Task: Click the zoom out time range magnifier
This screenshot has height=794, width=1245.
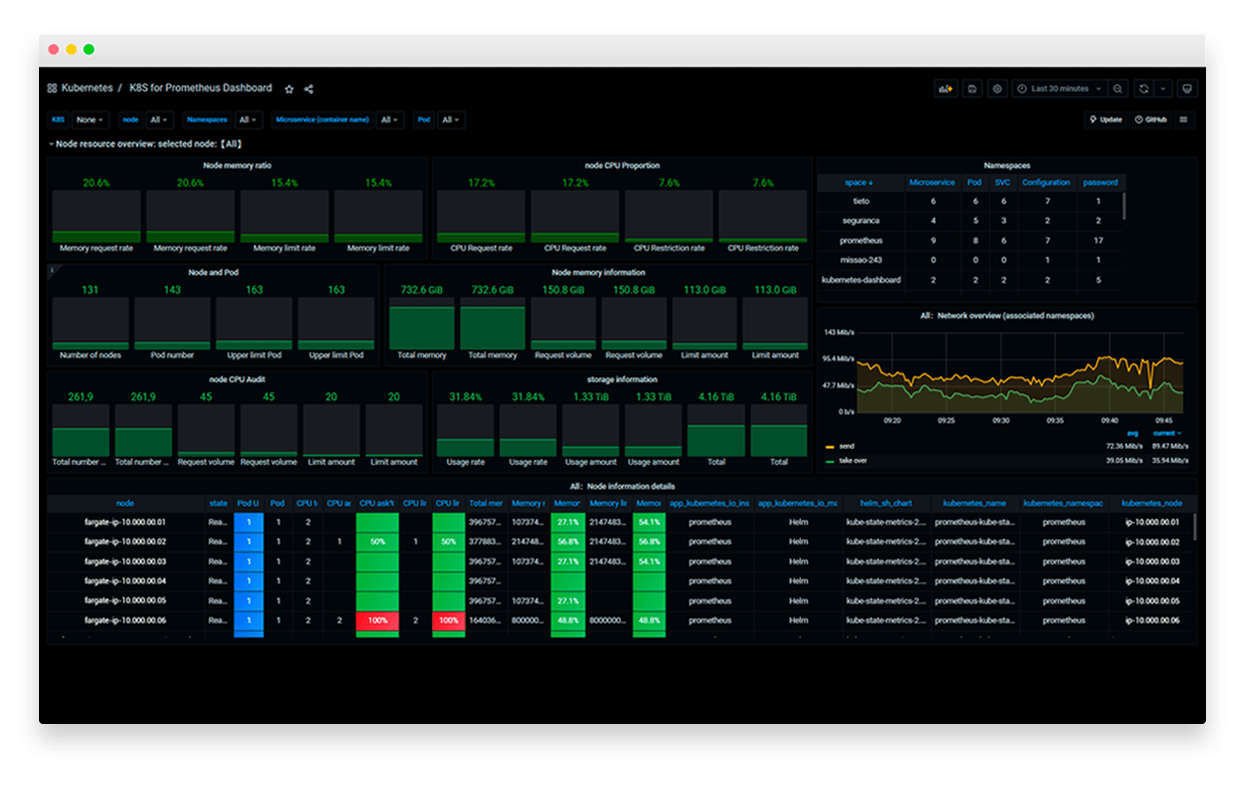Action: coord(1117,88)
